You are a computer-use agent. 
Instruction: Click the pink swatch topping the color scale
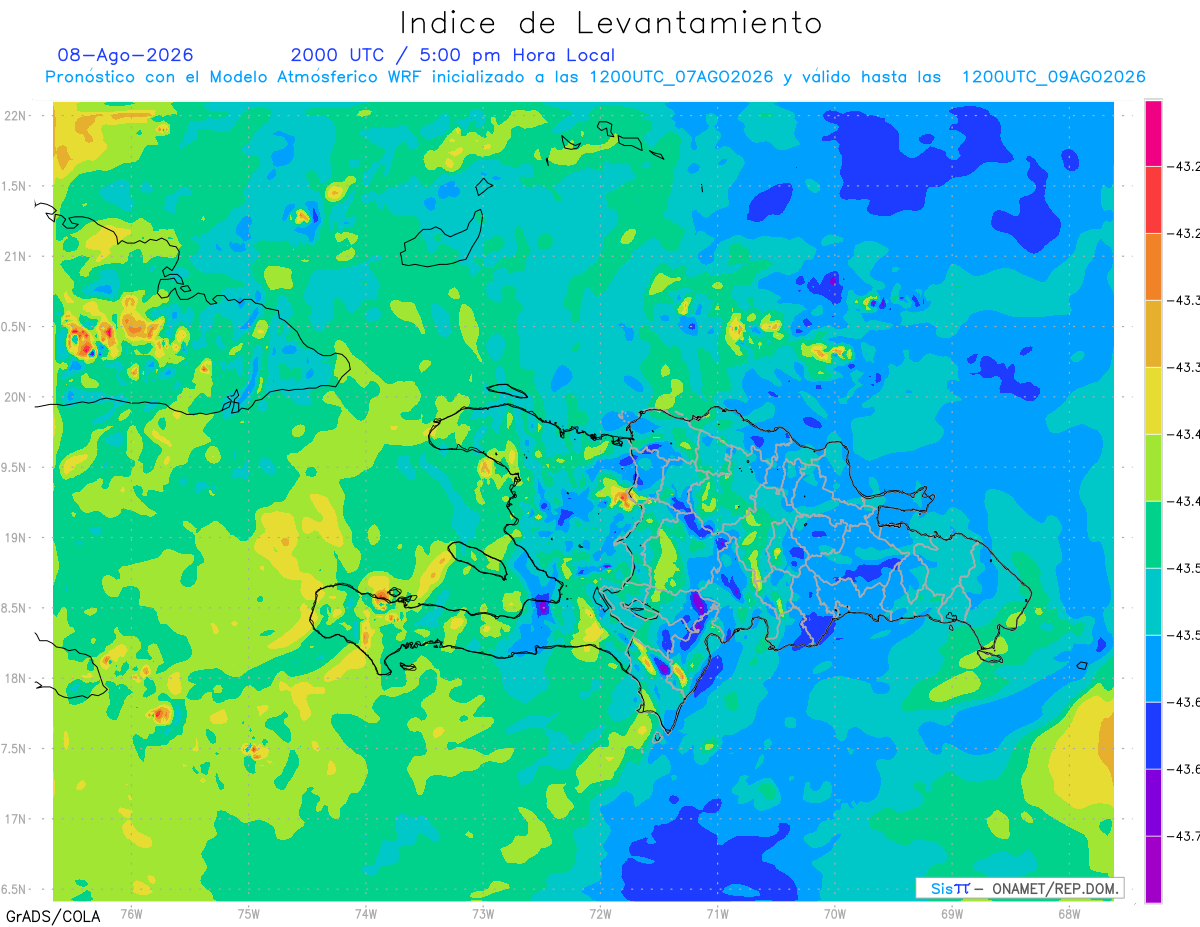pyautogui.click(x=1153, y=133)
